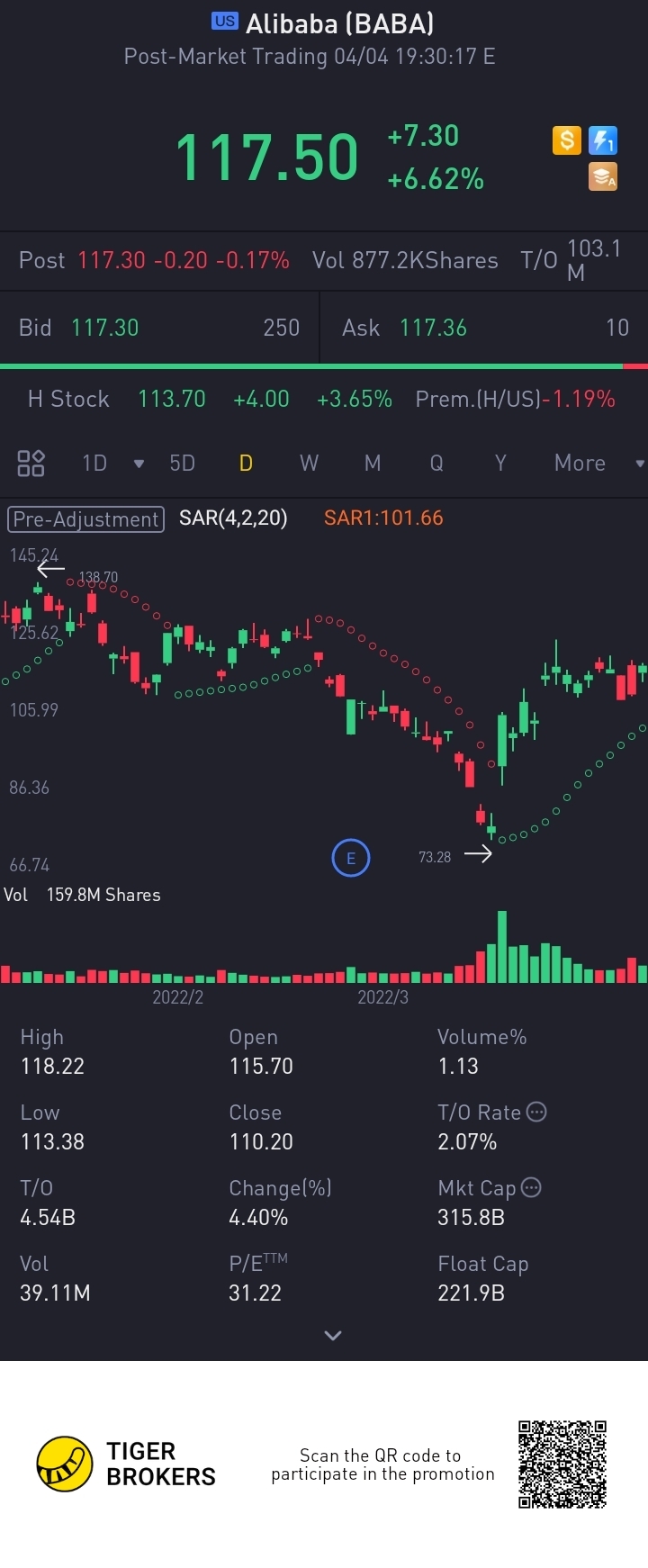Viewport: 648px width, 1568px height.
Task: Tap the bid/ask ratio bar
Action: pyautogui.click(x=324, y=366)
